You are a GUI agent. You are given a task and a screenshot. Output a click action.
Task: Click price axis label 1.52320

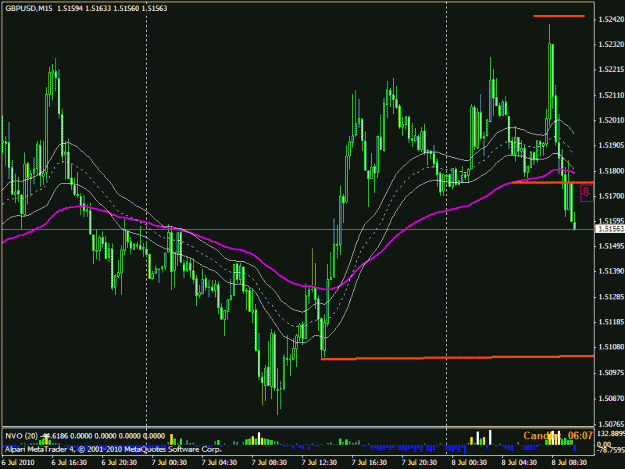[611, 44]
